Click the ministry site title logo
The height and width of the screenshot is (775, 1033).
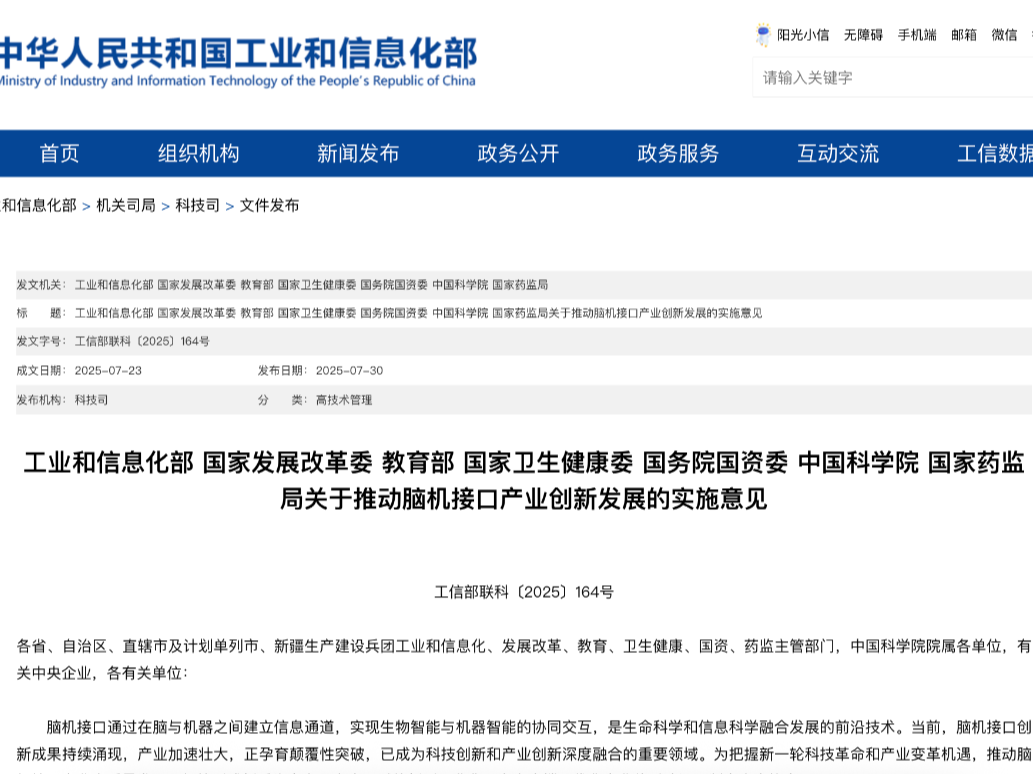pyautogui.click(x=238, y=62)
